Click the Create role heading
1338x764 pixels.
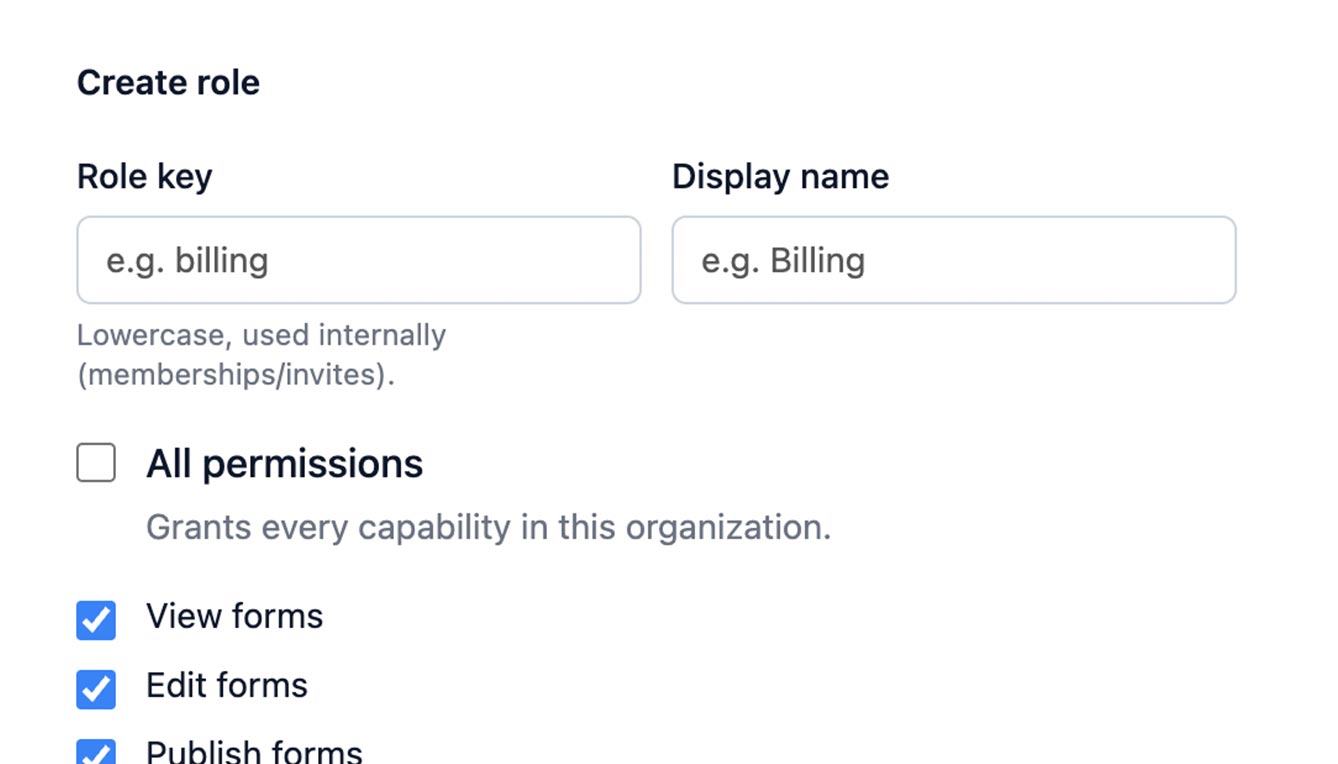coord(168,83)
